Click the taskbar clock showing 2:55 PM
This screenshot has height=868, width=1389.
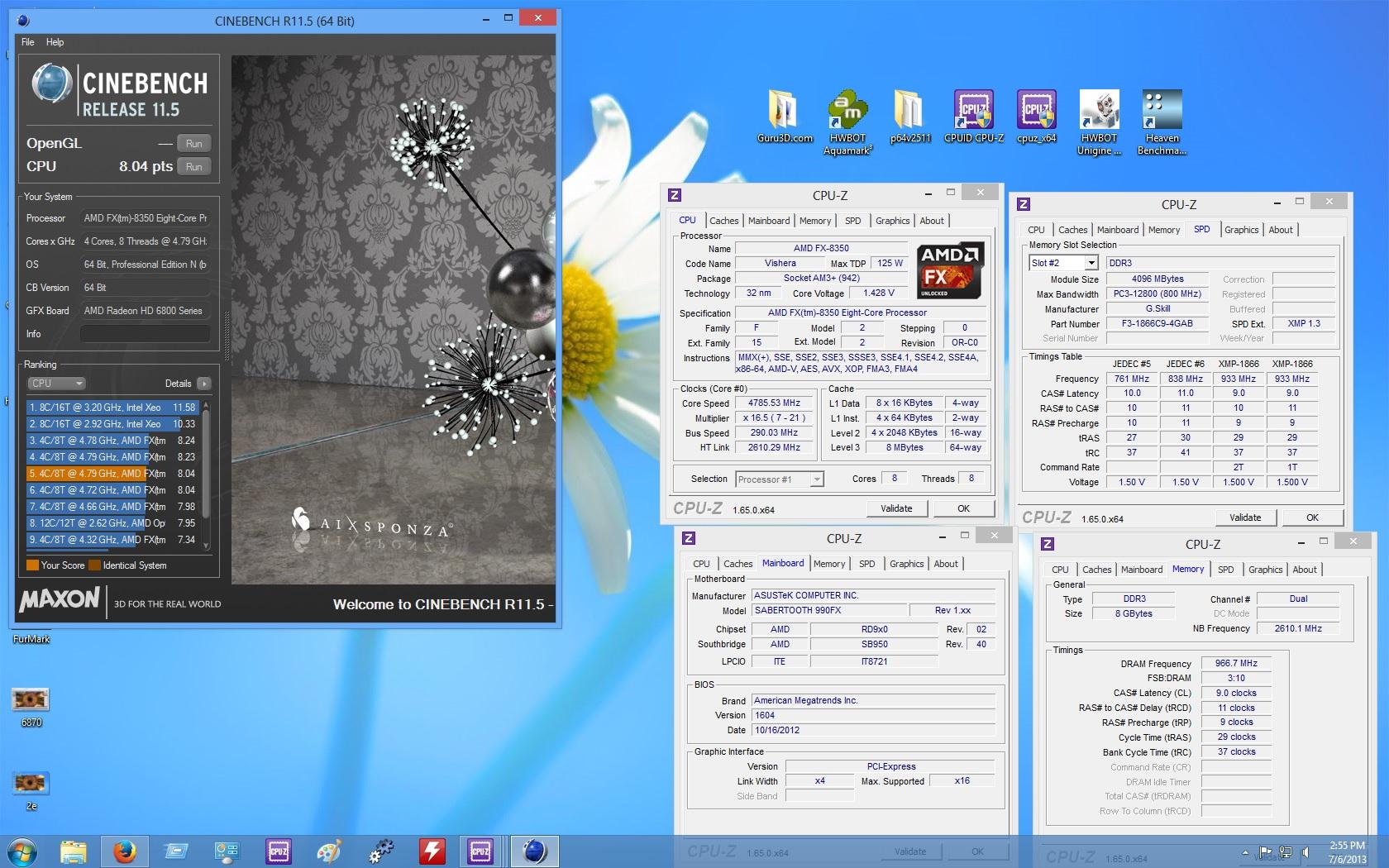(1347, 852)
